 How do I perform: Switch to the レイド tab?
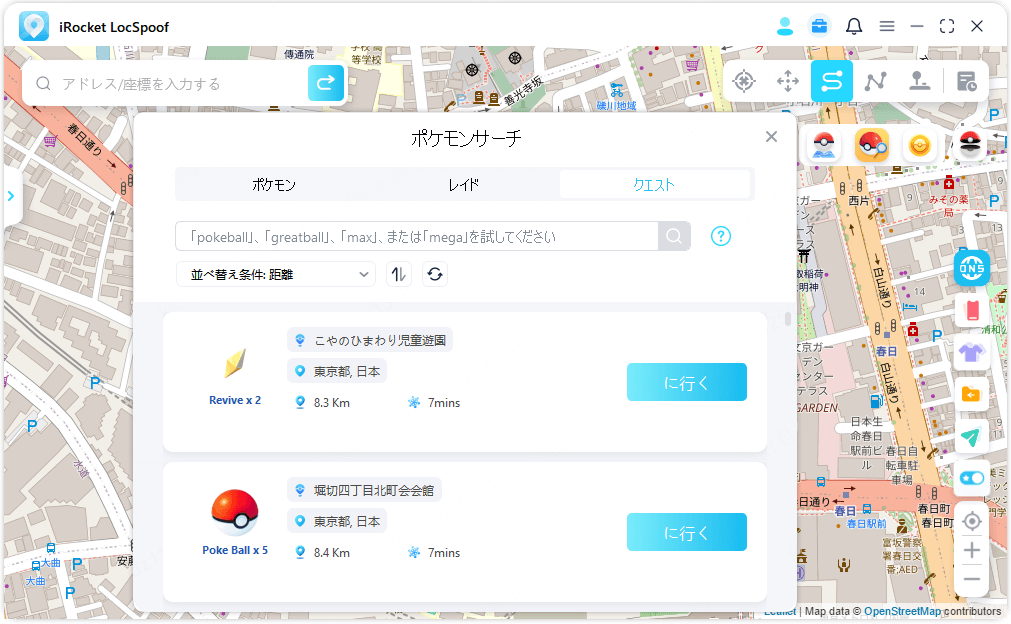(464, 185)
